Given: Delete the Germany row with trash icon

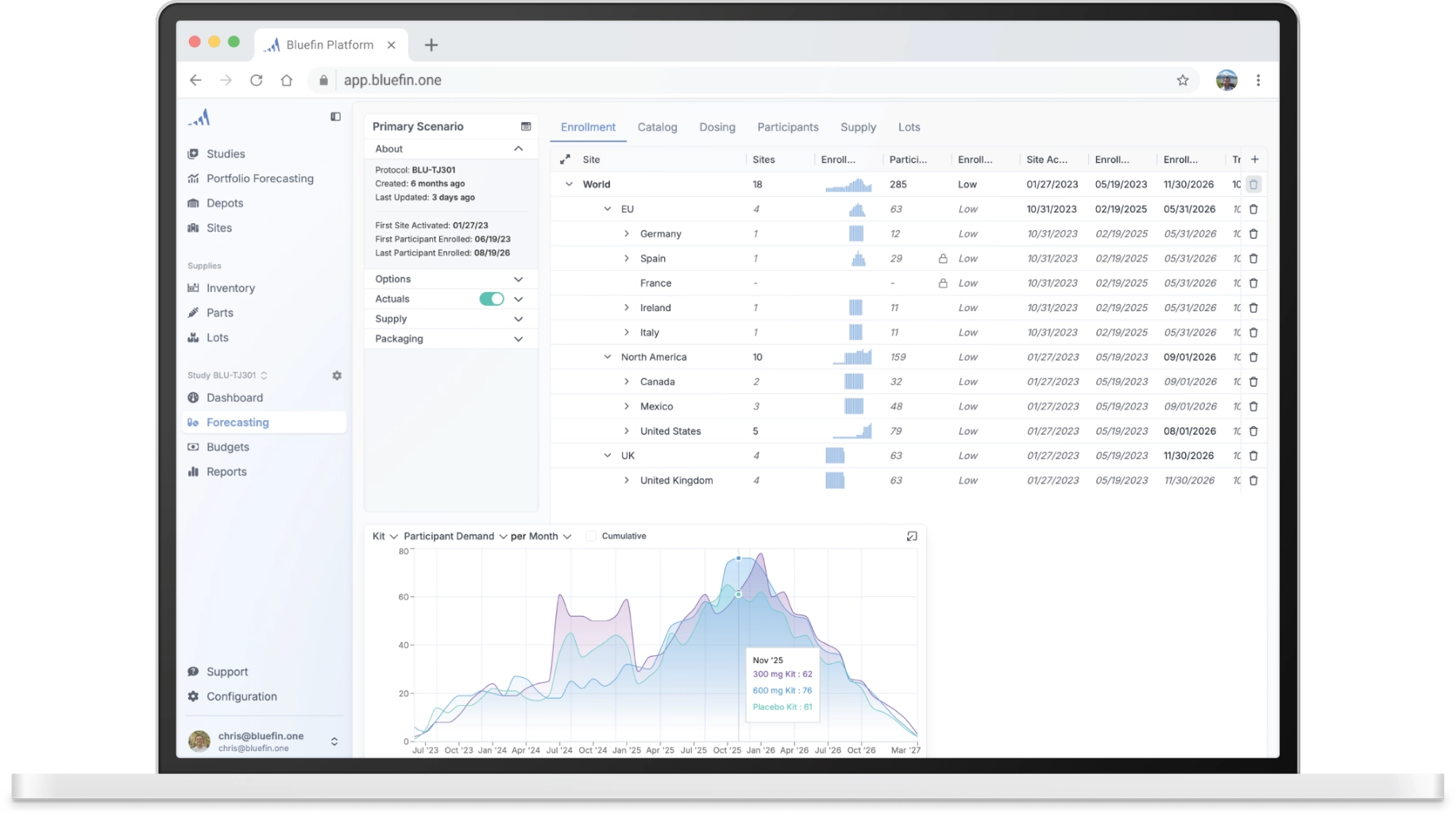Looking at the screenshot, I should (1253, 234).
